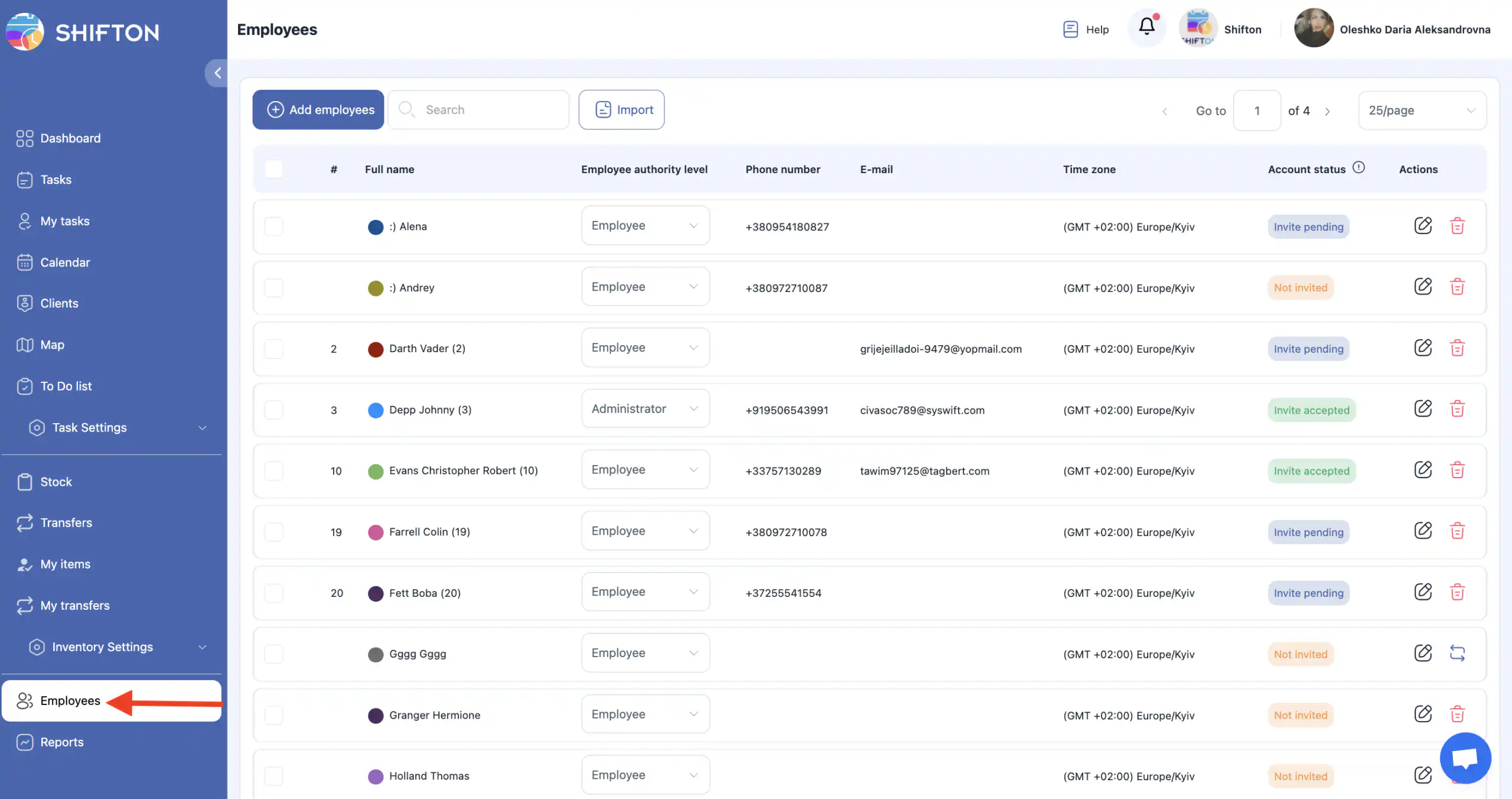Collapse the sidebar with arrow button
Screen dimensions: 1512x799
[x=217, y=73]
